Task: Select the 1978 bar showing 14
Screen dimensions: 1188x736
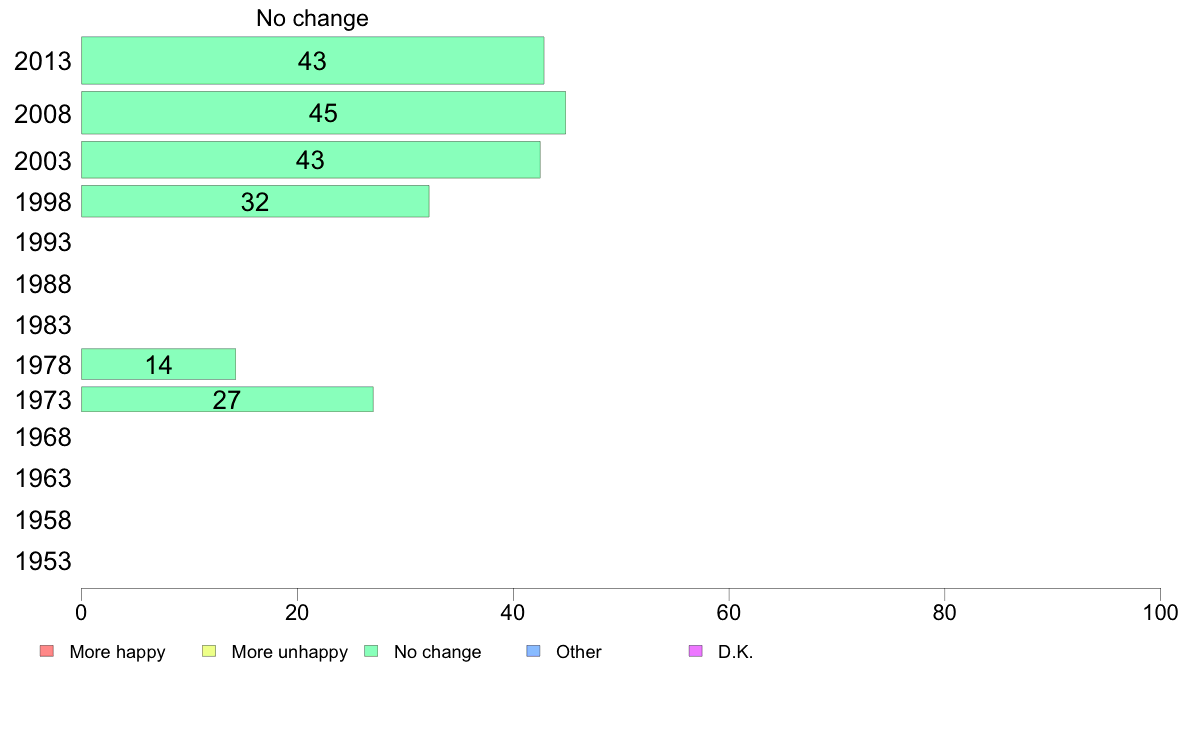Action: 158,365
